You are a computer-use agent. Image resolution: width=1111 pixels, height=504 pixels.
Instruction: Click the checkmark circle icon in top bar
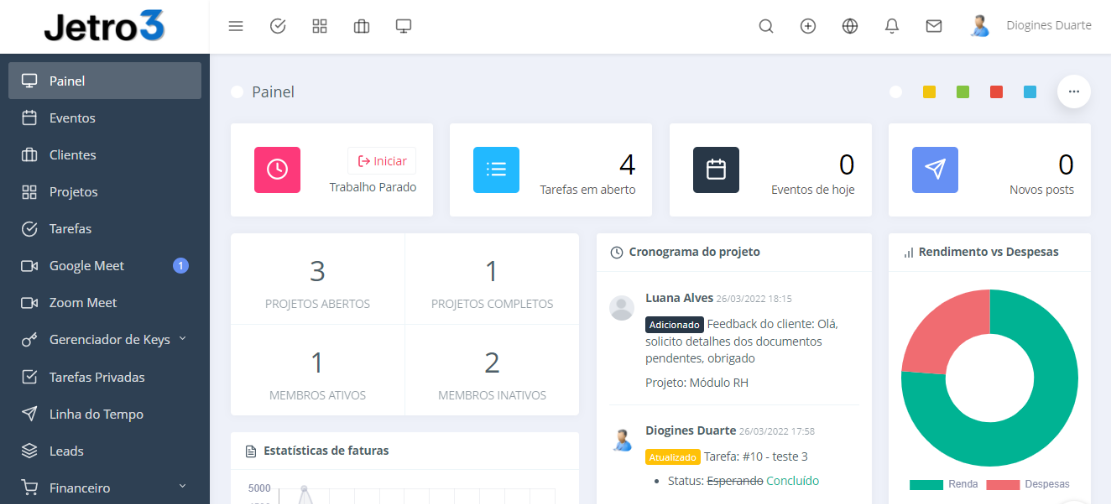point(278,26)
